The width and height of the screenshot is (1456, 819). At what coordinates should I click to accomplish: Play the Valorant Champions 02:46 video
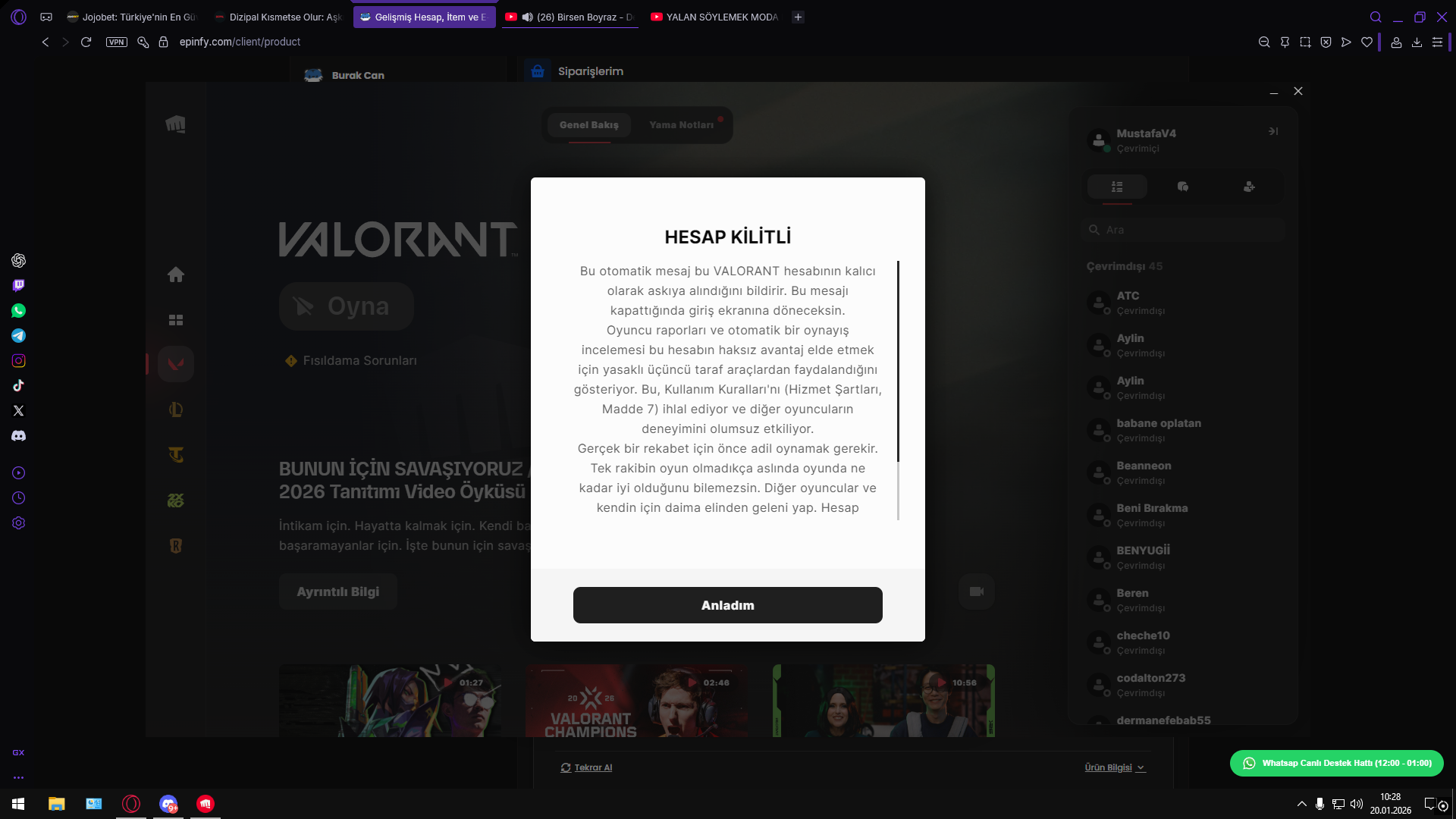[637, 701]
